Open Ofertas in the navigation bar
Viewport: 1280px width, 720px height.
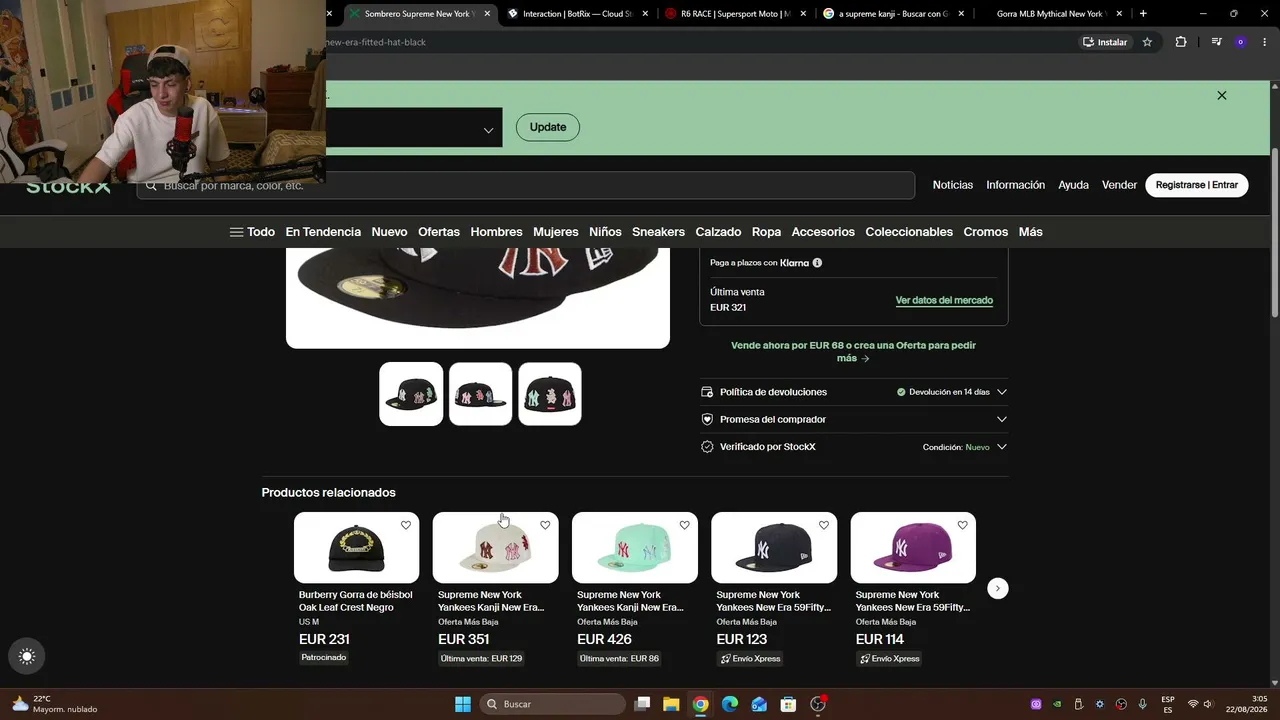pyautogui.click(x=439, y=232)
